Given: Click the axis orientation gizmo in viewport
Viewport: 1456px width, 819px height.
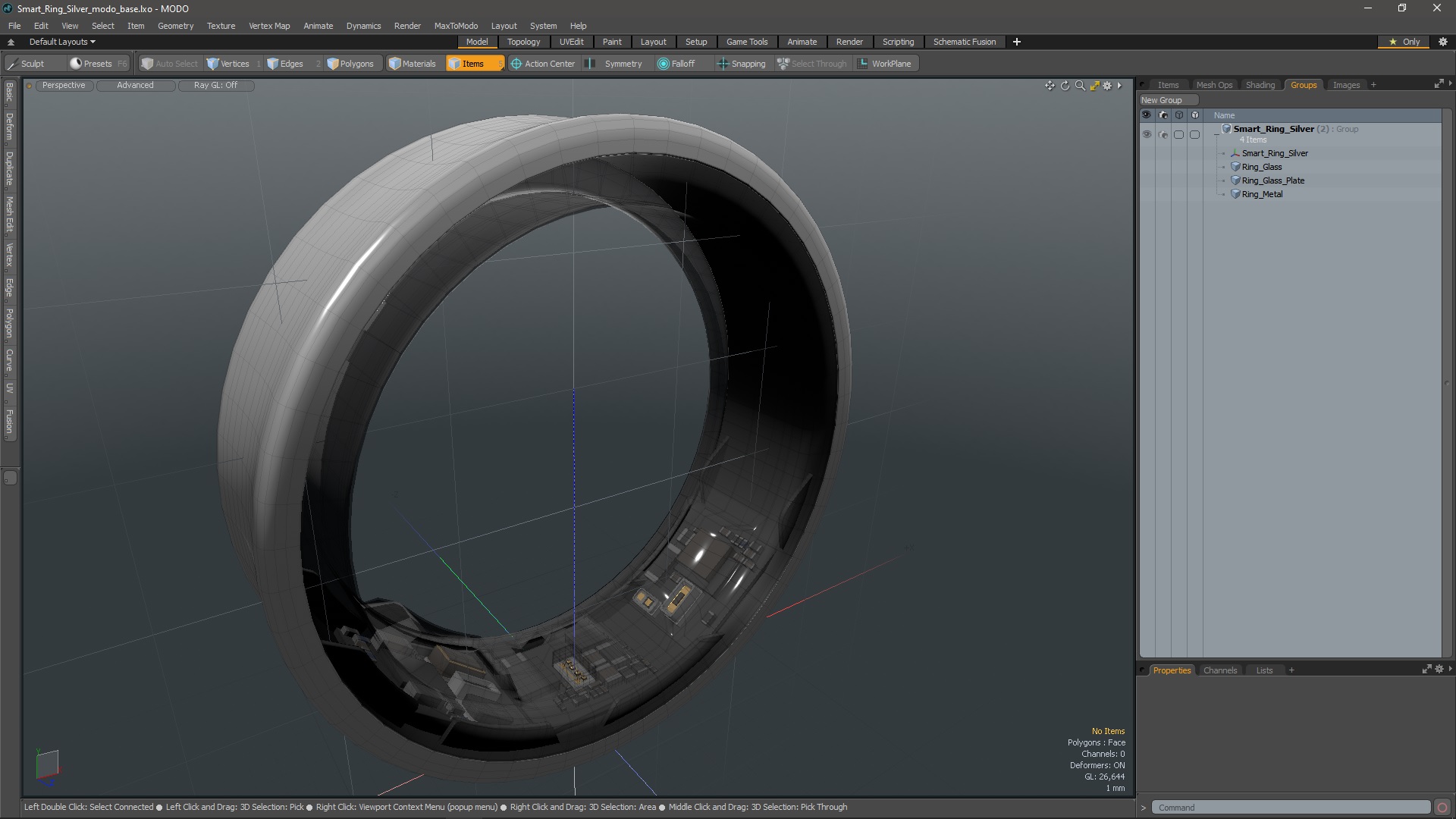Looking at the screenshot, I should pos(47,766).
